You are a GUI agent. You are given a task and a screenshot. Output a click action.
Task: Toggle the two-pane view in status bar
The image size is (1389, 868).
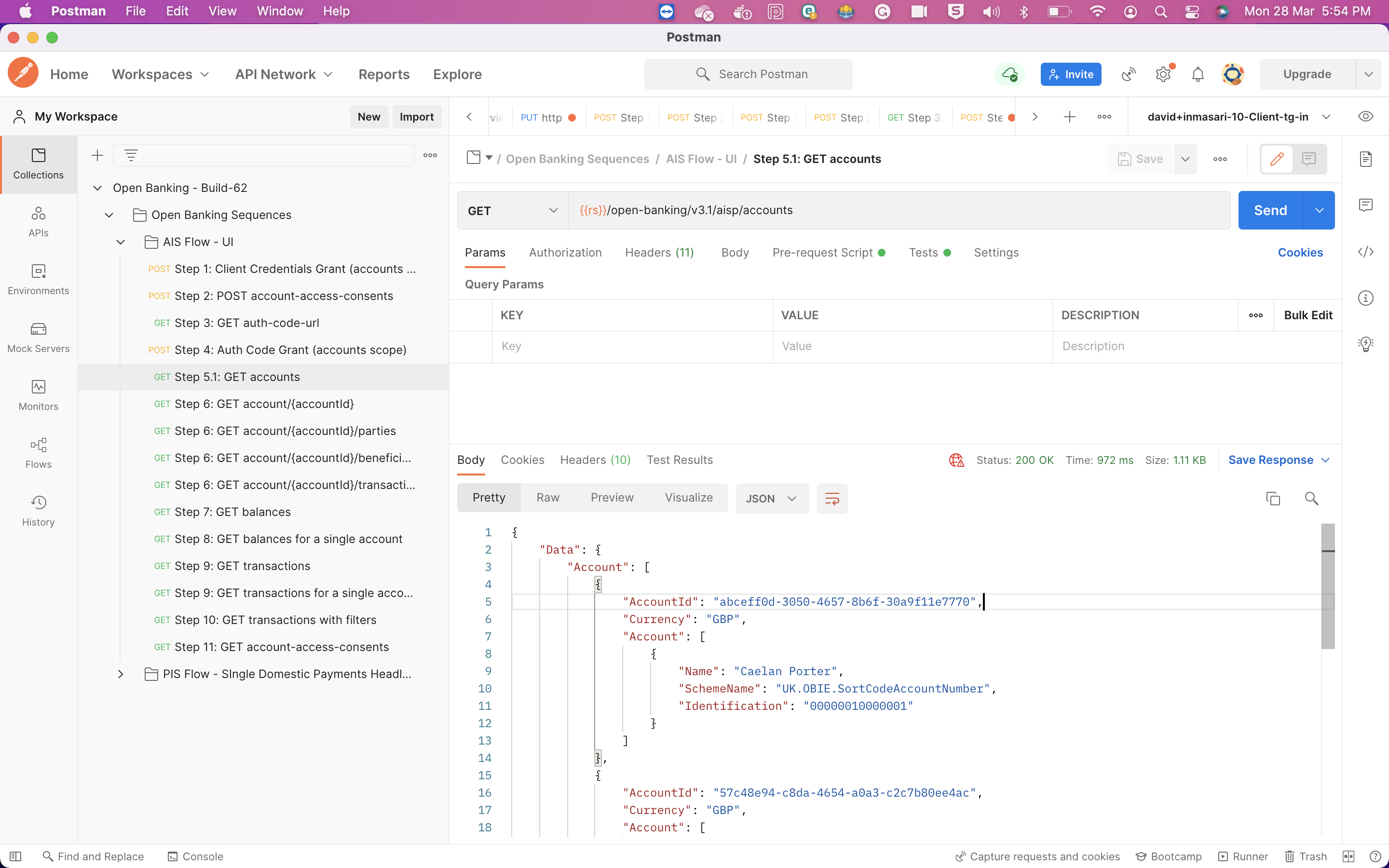point(1349,856)
